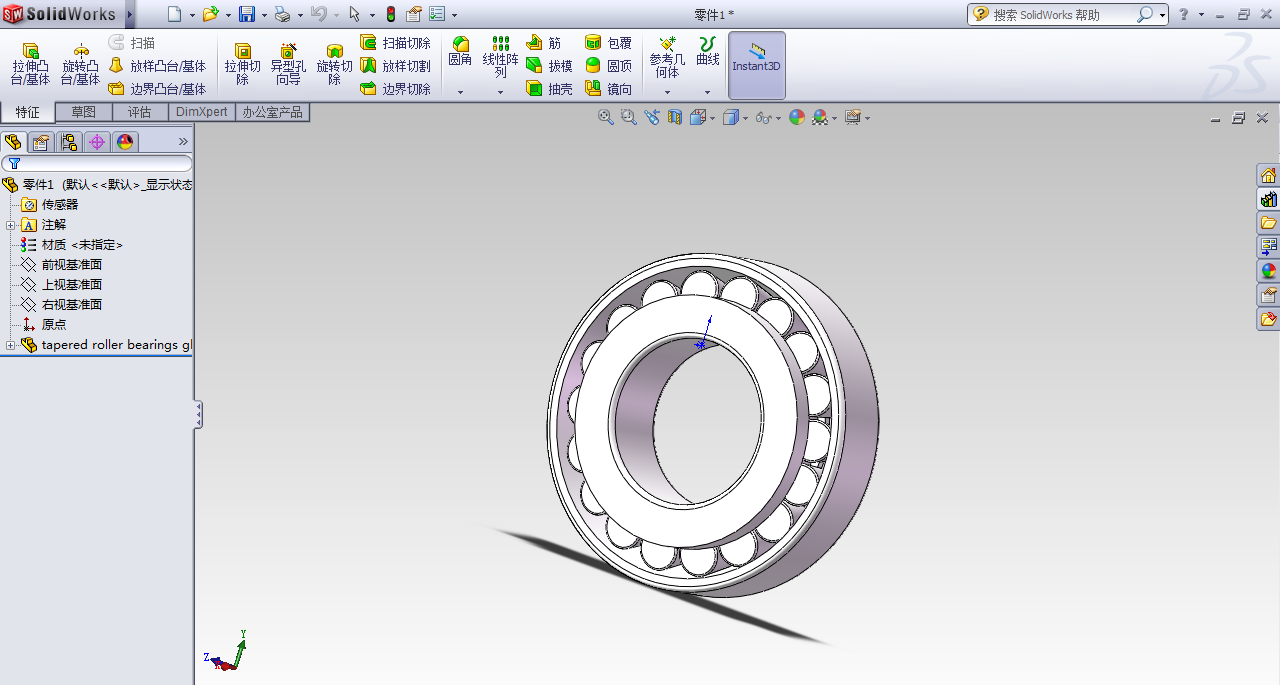
Task: Switch to the DimXpert tab
Action: tap(201, 112)
